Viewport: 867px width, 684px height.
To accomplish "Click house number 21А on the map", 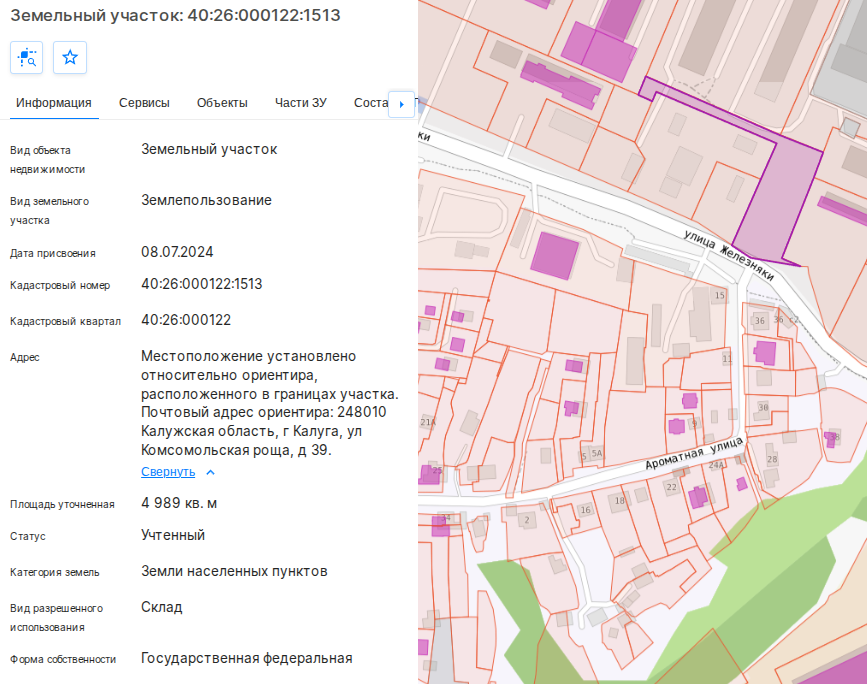I will point(429,423).
